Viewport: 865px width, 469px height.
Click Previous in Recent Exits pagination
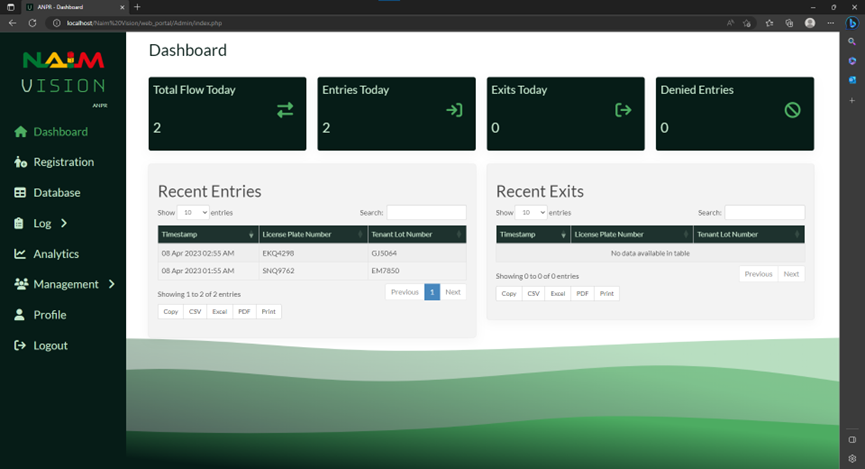click(x=758, y=274)
